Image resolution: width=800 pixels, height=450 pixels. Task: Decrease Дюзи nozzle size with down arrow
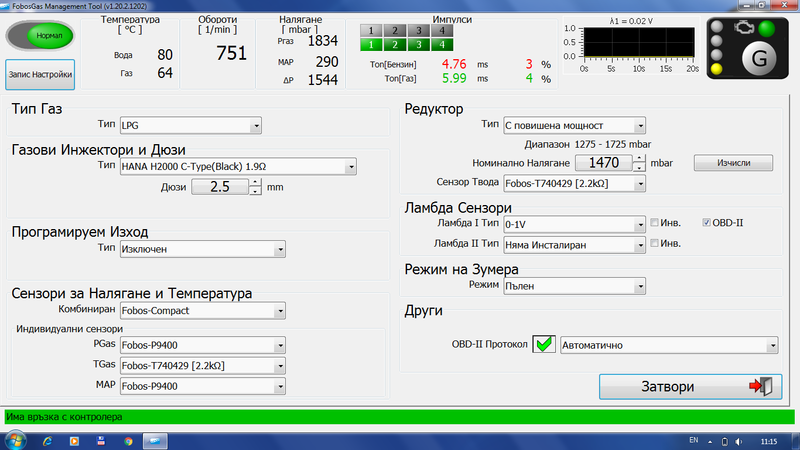255,191
